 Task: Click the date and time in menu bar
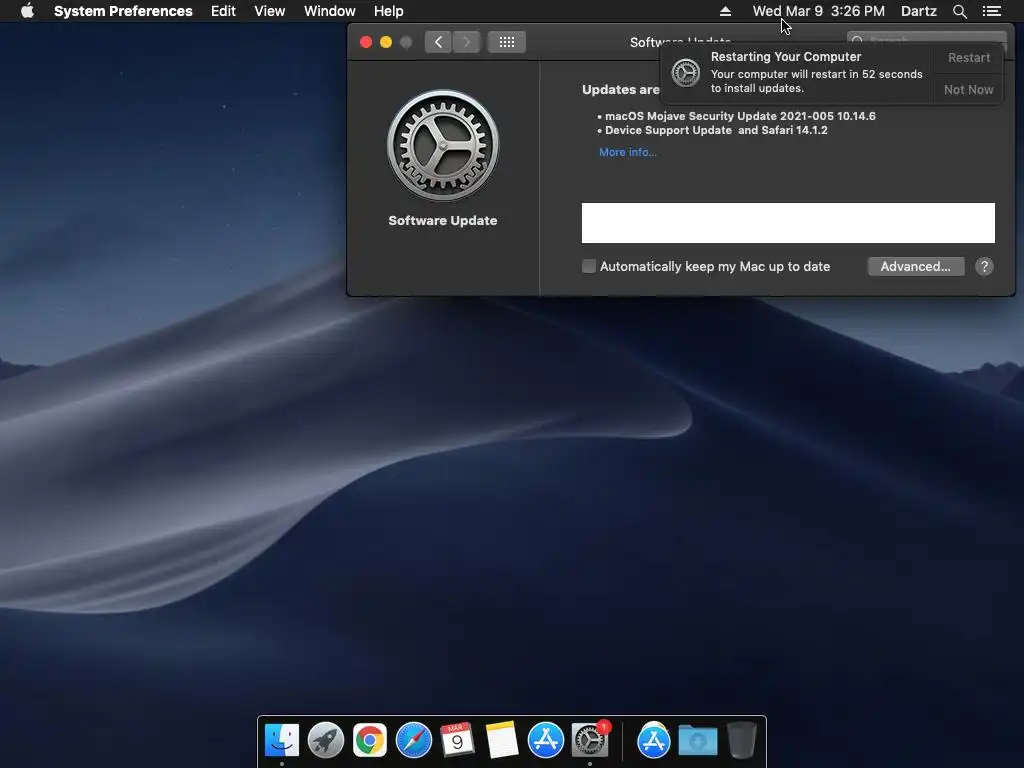pos(818,11)
